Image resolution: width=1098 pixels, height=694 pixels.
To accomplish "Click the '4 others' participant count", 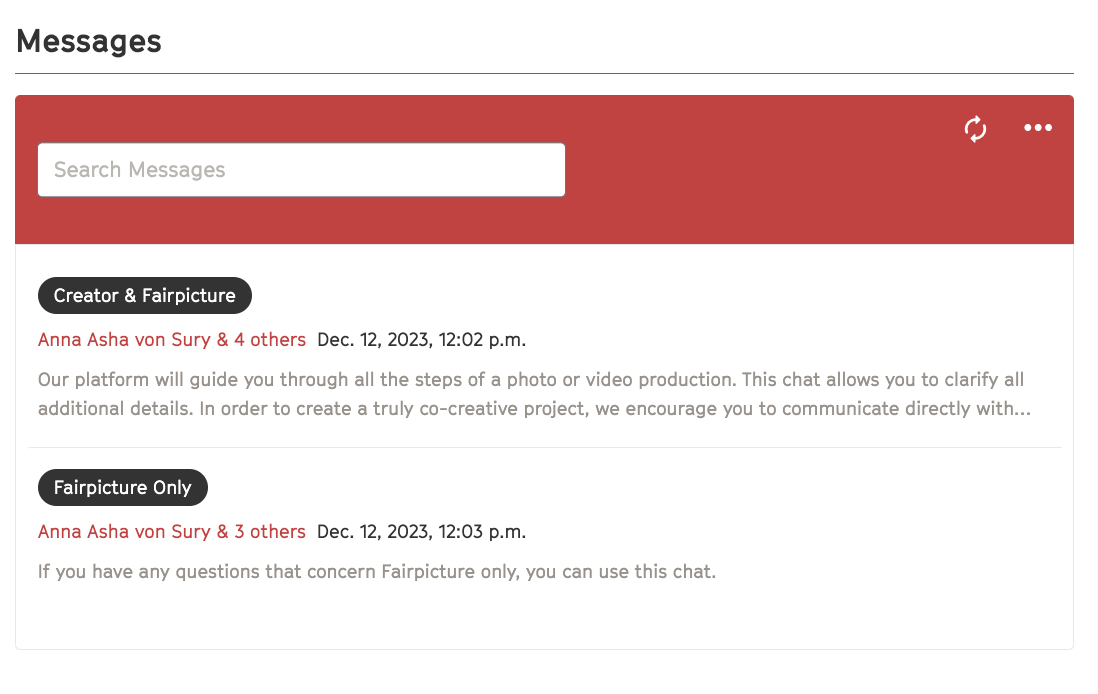I will pos(270,340).
